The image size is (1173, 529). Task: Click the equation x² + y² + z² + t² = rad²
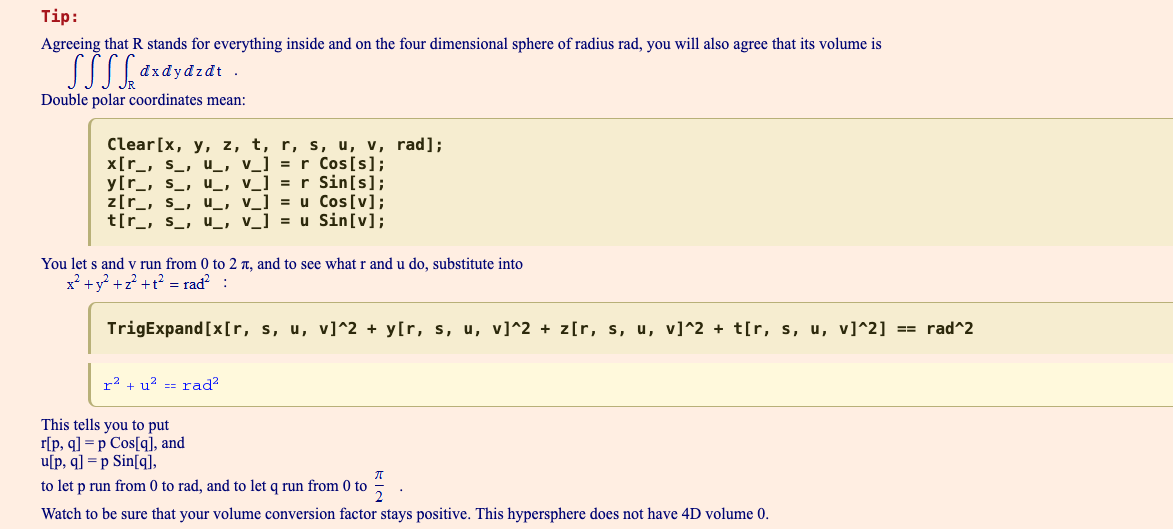140,283
